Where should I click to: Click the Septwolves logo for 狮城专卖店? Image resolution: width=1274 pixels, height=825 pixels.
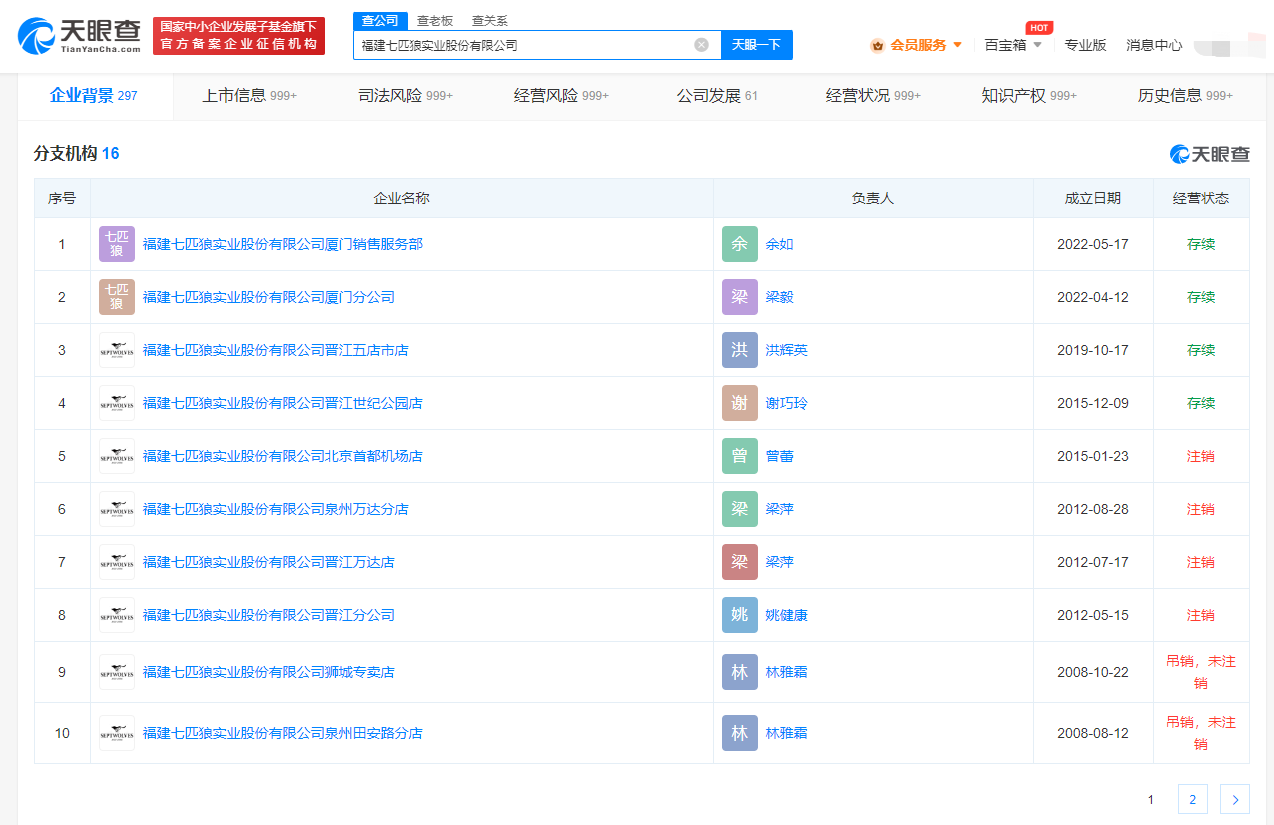[117, 672]
